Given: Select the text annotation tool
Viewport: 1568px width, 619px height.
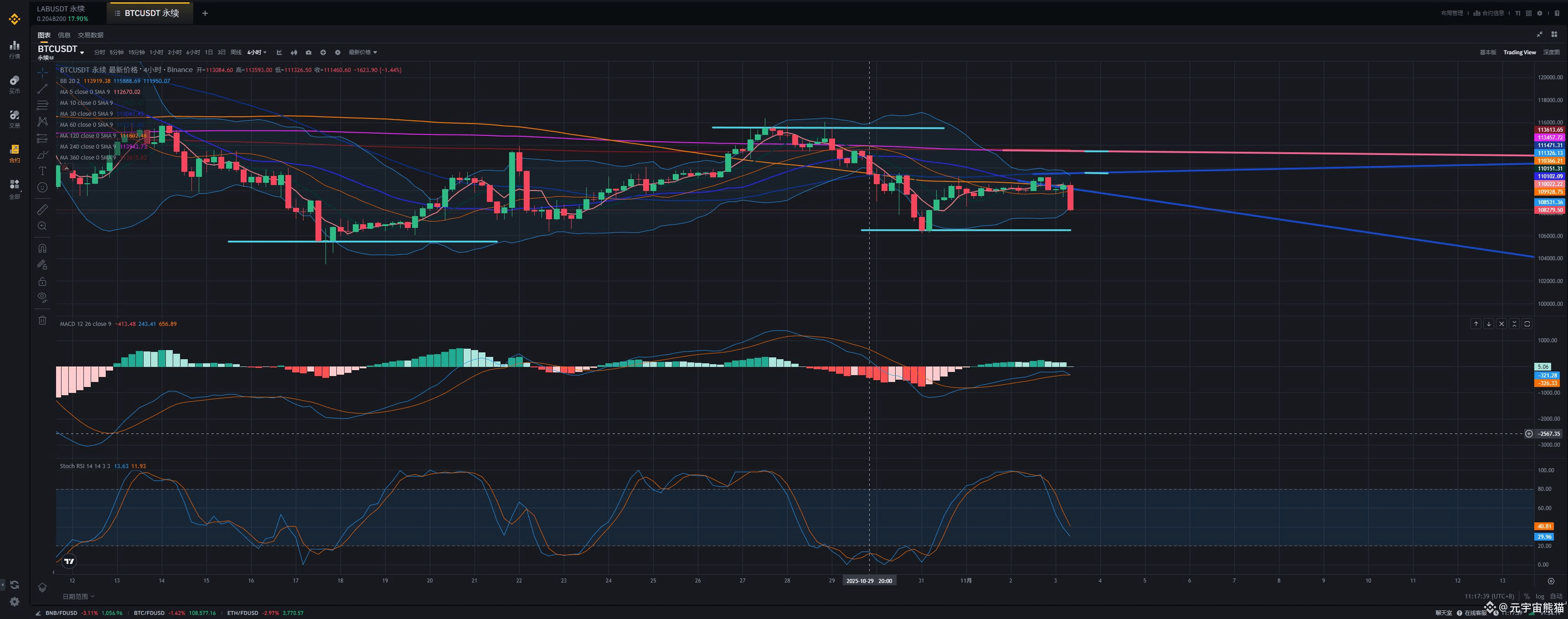Looking at the screenshot, I should (x=42, y=171).
